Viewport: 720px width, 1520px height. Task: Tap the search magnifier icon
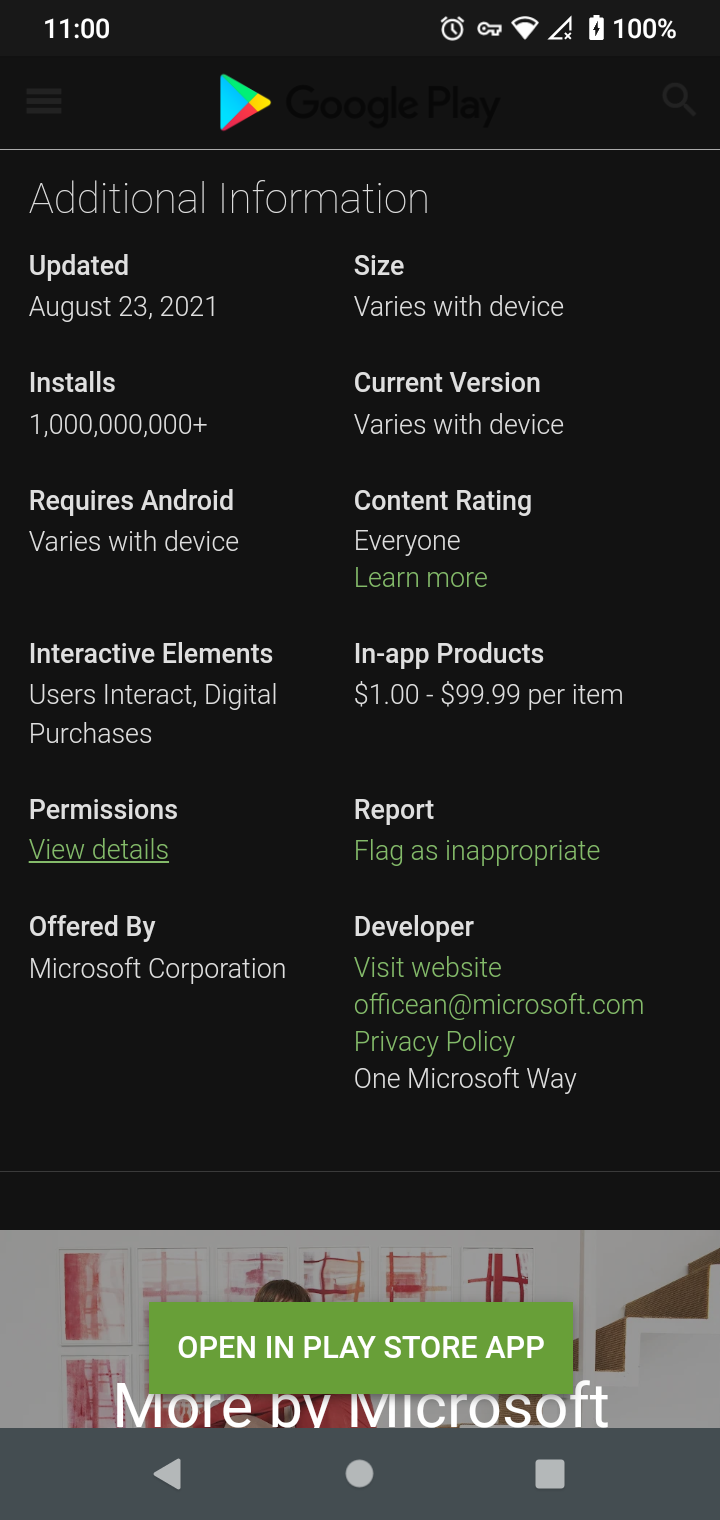click(x=678, y=100)
